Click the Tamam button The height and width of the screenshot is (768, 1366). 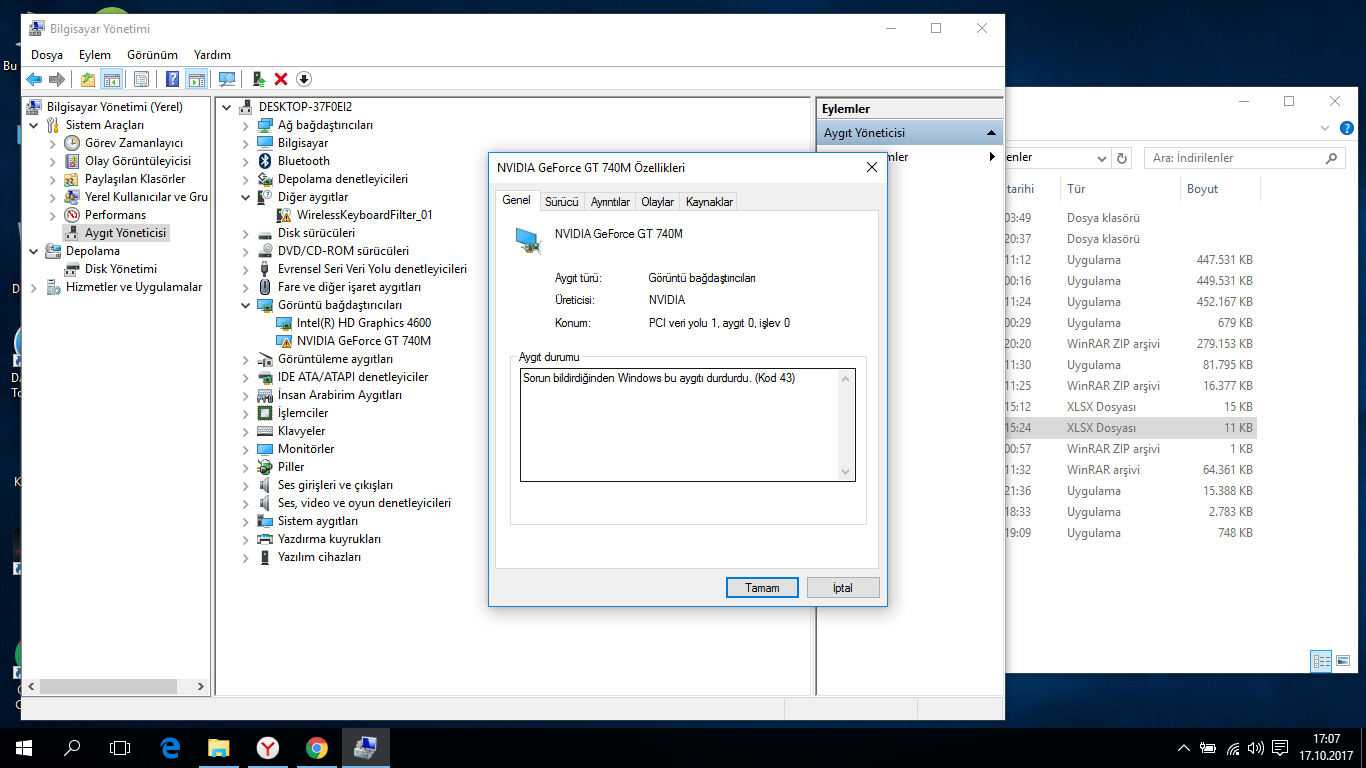762,587
